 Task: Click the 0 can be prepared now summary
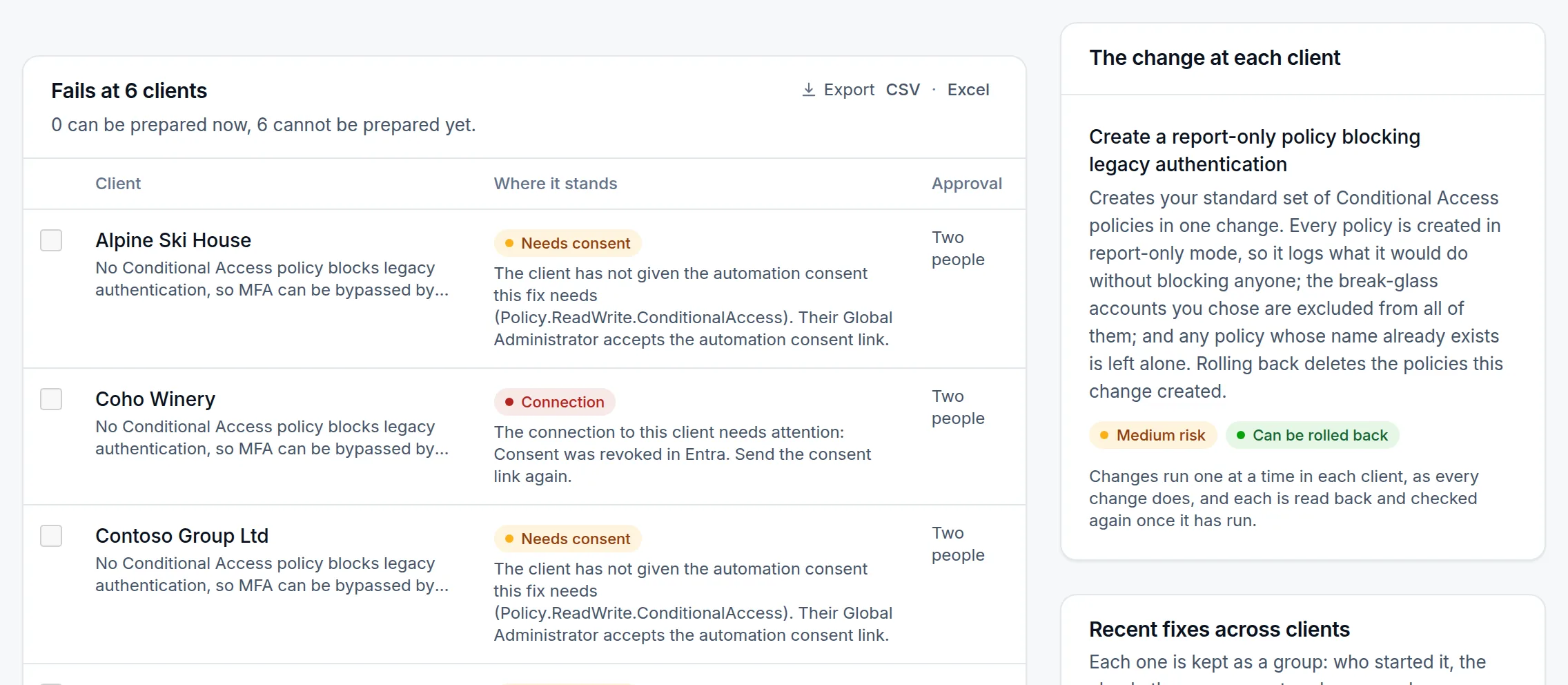(x=263, y=125)
